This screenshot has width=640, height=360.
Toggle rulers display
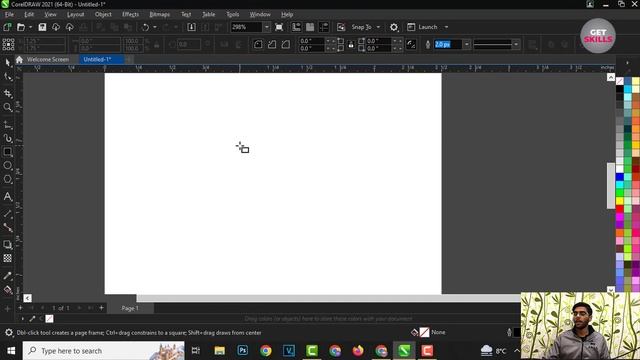pyautogui.click(x=296, y=27)
